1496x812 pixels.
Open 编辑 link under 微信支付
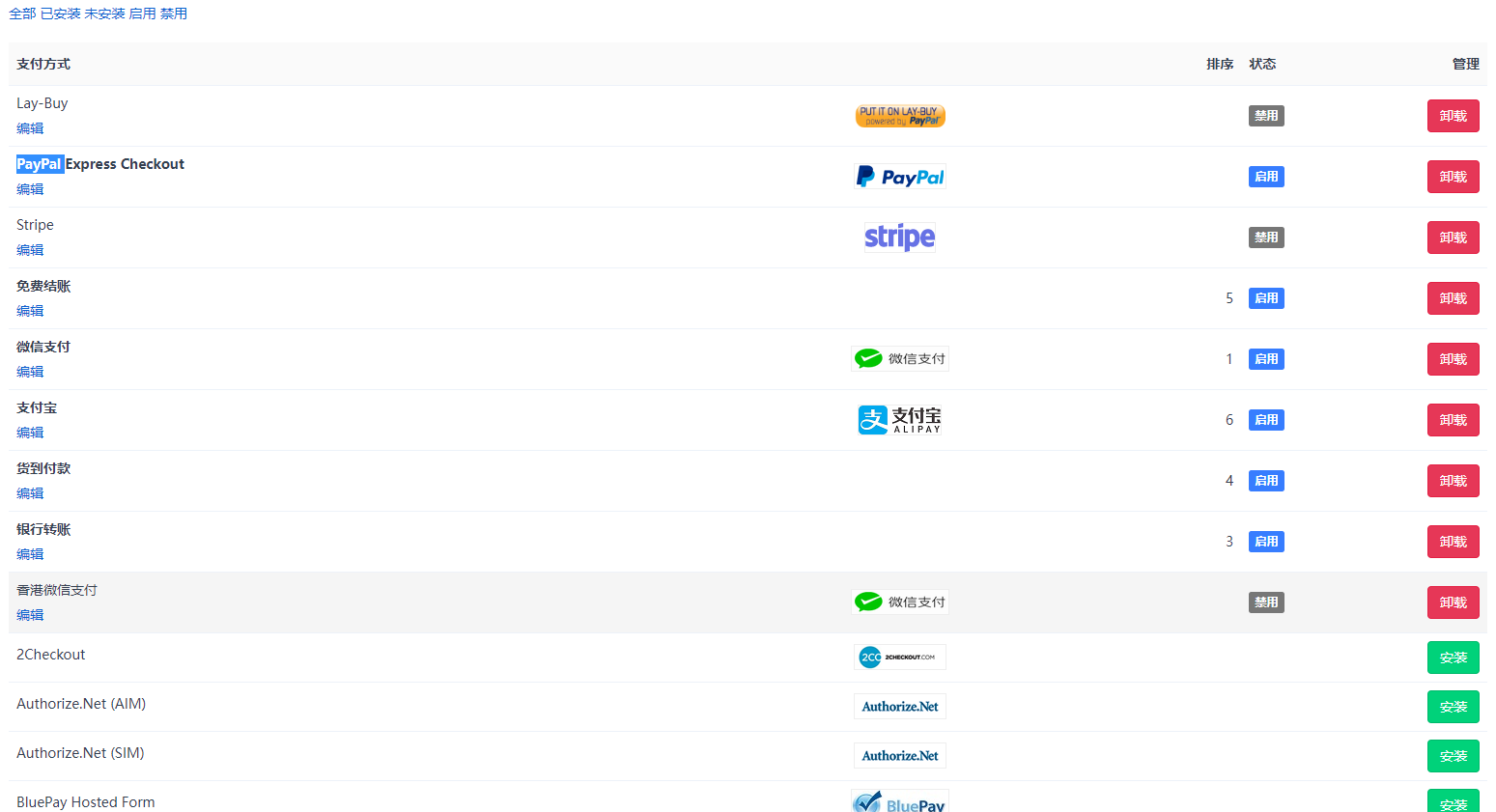pos(30,372)
